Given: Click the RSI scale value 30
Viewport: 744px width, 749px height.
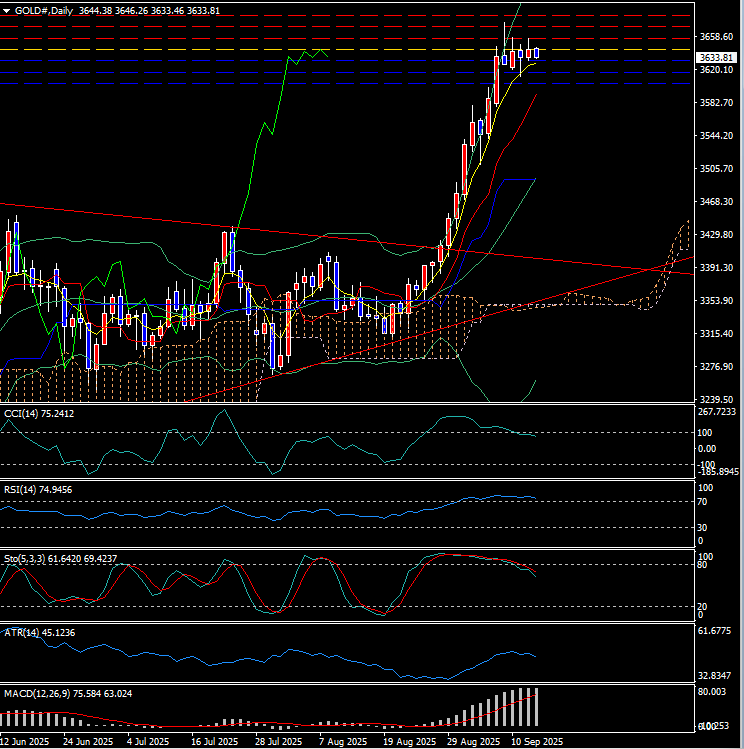Looking at the screenshot, I should [x=702, y=528].
